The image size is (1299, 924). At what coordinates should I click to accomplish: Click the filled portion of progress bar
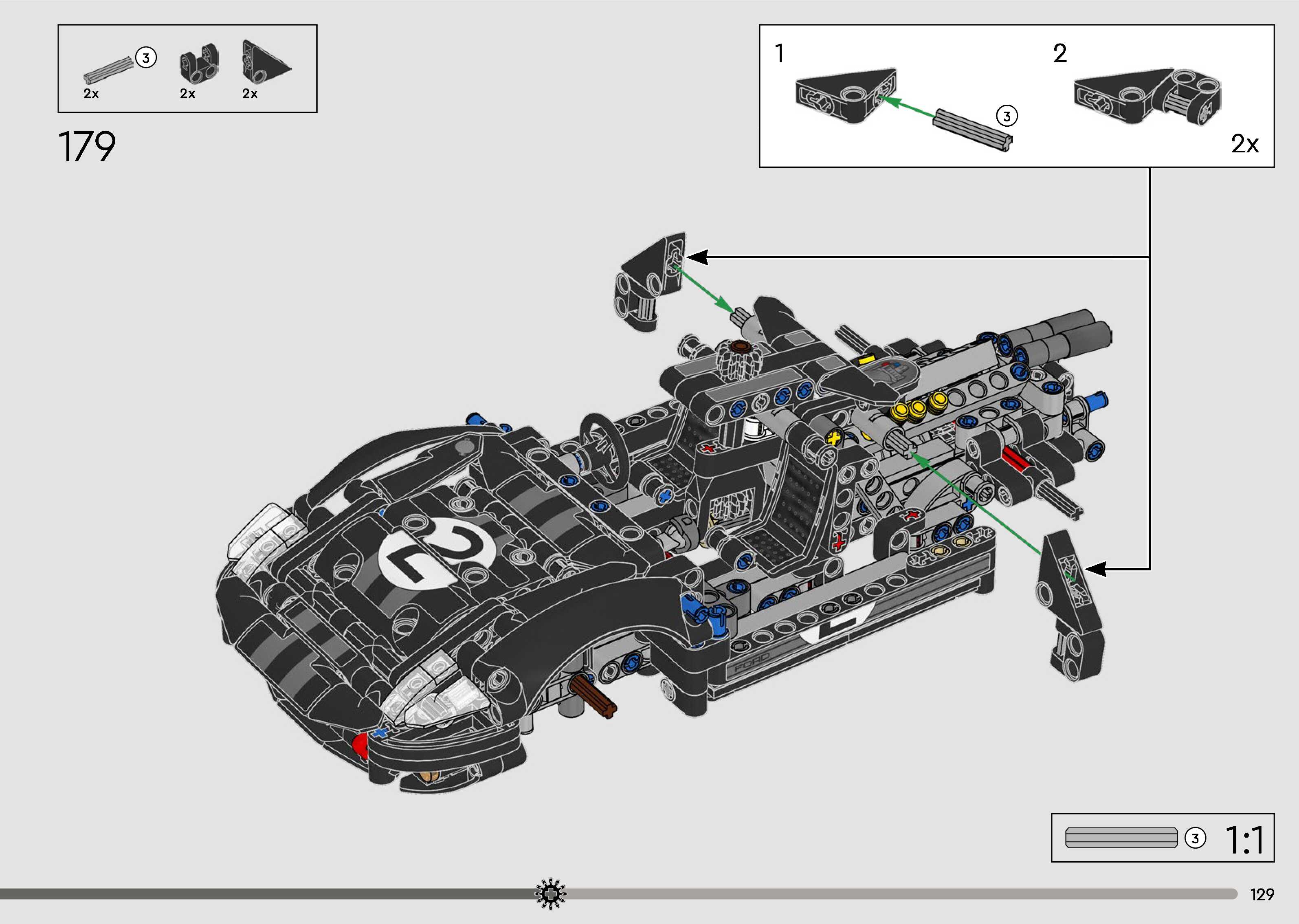tap(267, 894)
